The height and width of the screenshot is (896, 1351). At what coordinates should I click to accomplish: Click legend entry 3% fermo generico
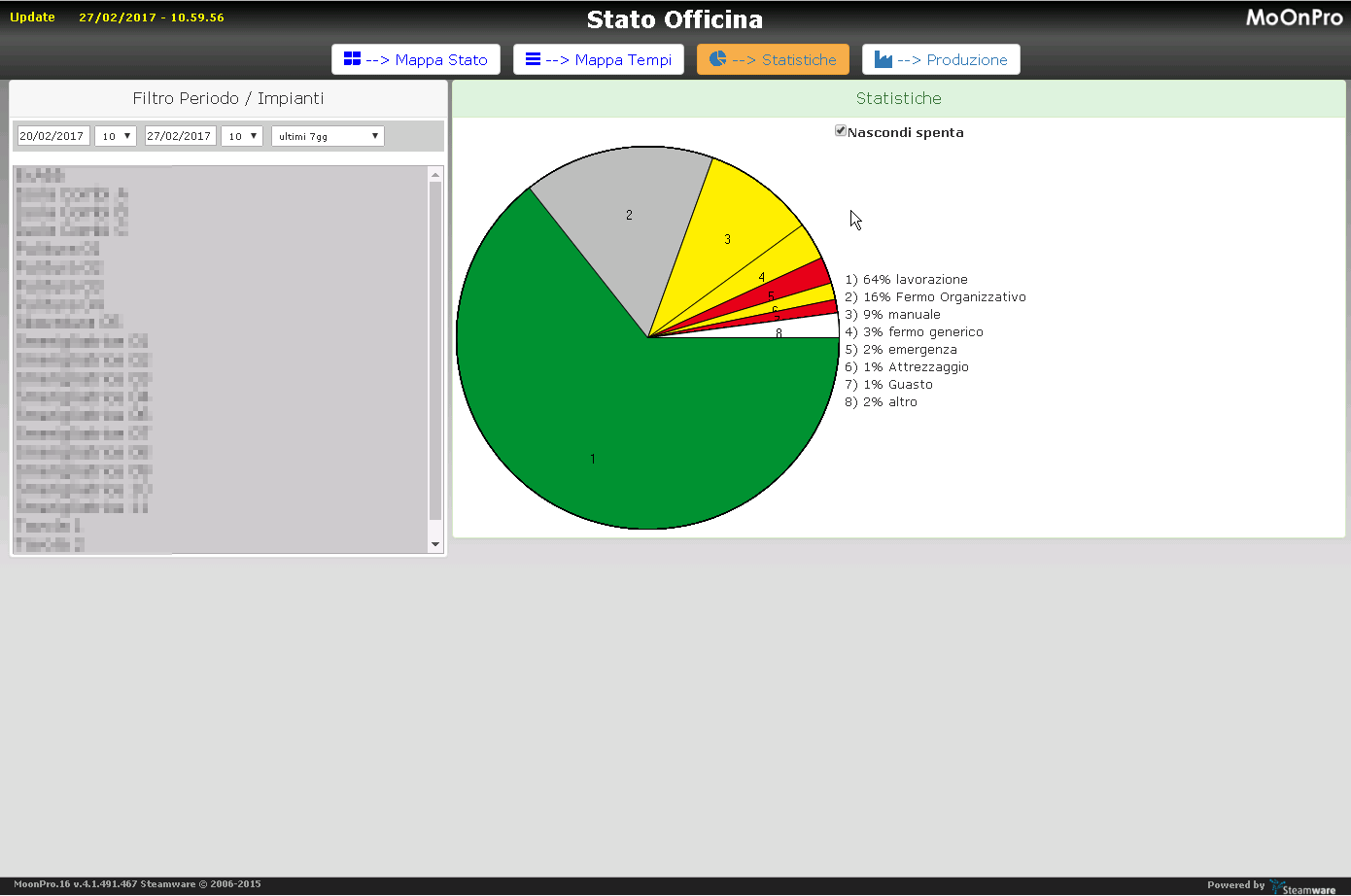click(914, 332)
